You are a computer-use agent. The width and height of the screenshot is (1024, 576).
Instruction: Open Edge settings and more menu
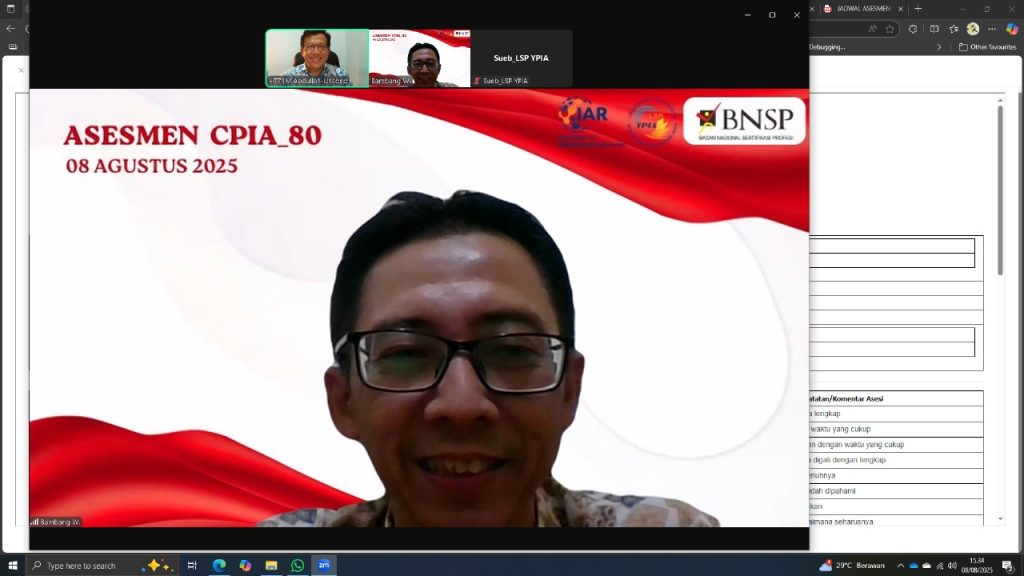pos(992,29)
